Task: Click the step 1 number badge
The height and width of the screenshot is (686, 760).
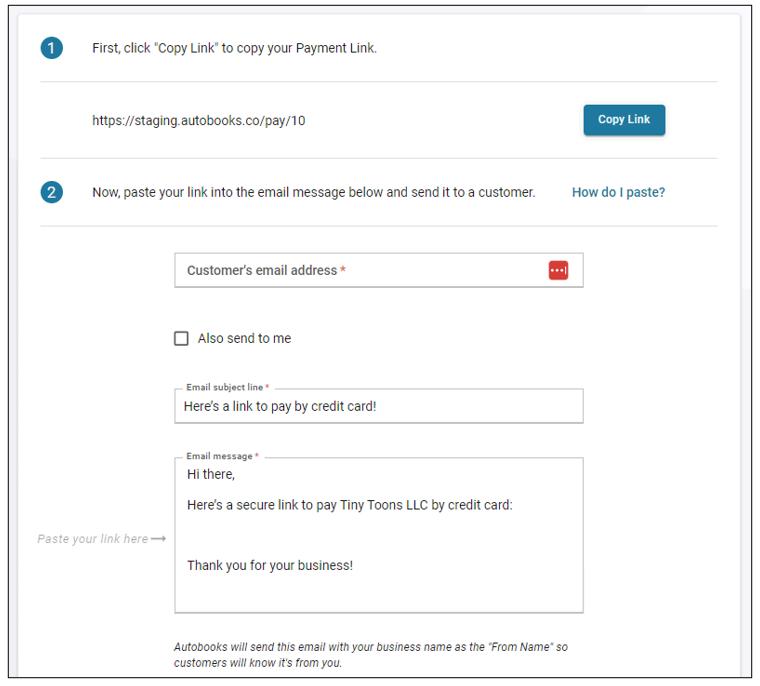Action: coord(51,48)
